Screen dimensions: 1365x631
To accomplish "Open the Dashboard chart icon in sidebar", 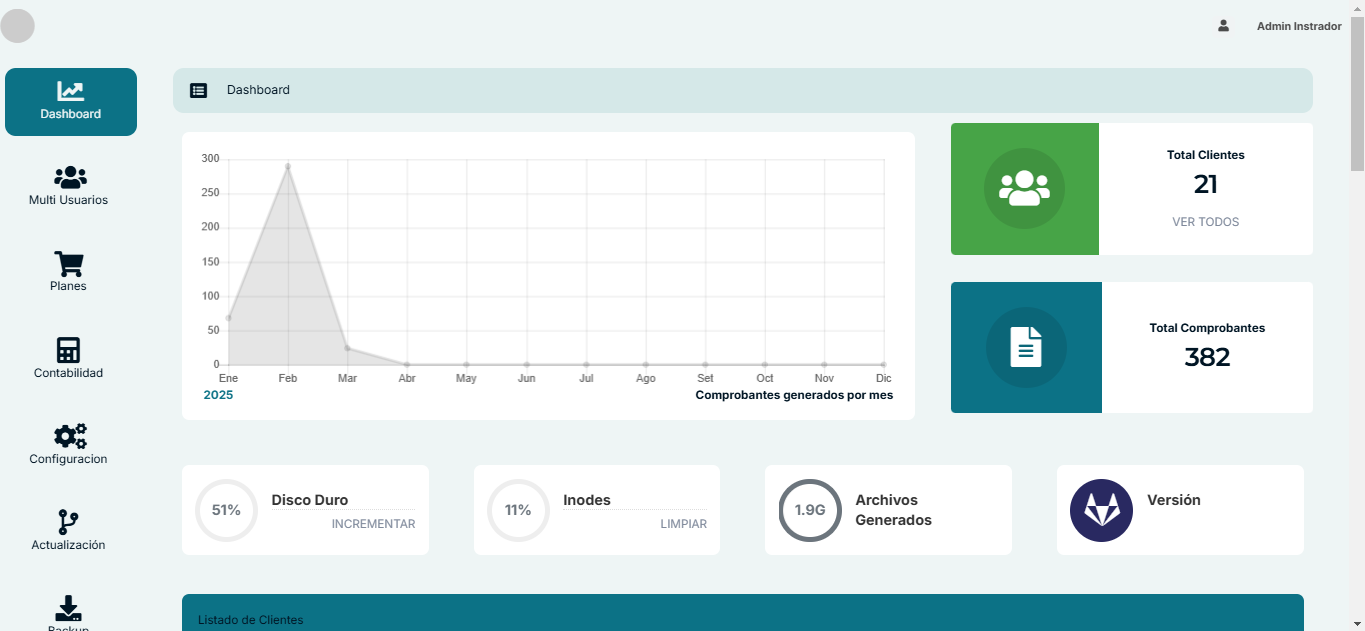I will click(x=70, y=91).
